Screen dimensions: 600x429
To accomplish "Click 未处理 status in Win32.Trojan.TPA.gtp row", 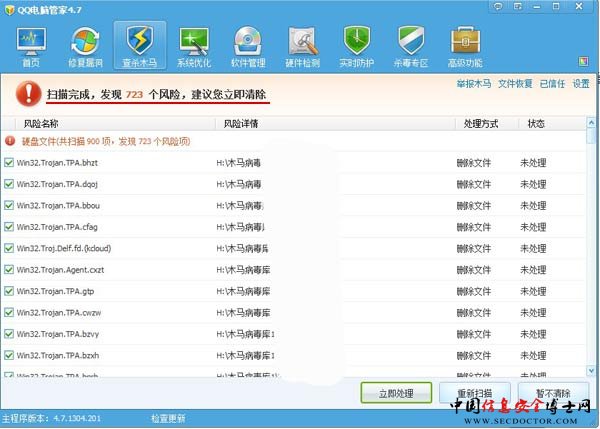I will click(x=533, y=291).
